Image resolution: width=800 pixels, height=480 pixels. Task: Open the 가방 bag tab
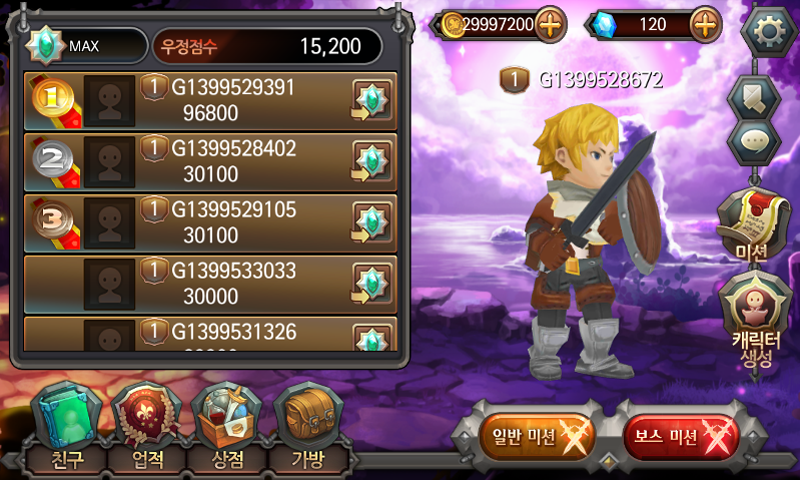[308, 428]
